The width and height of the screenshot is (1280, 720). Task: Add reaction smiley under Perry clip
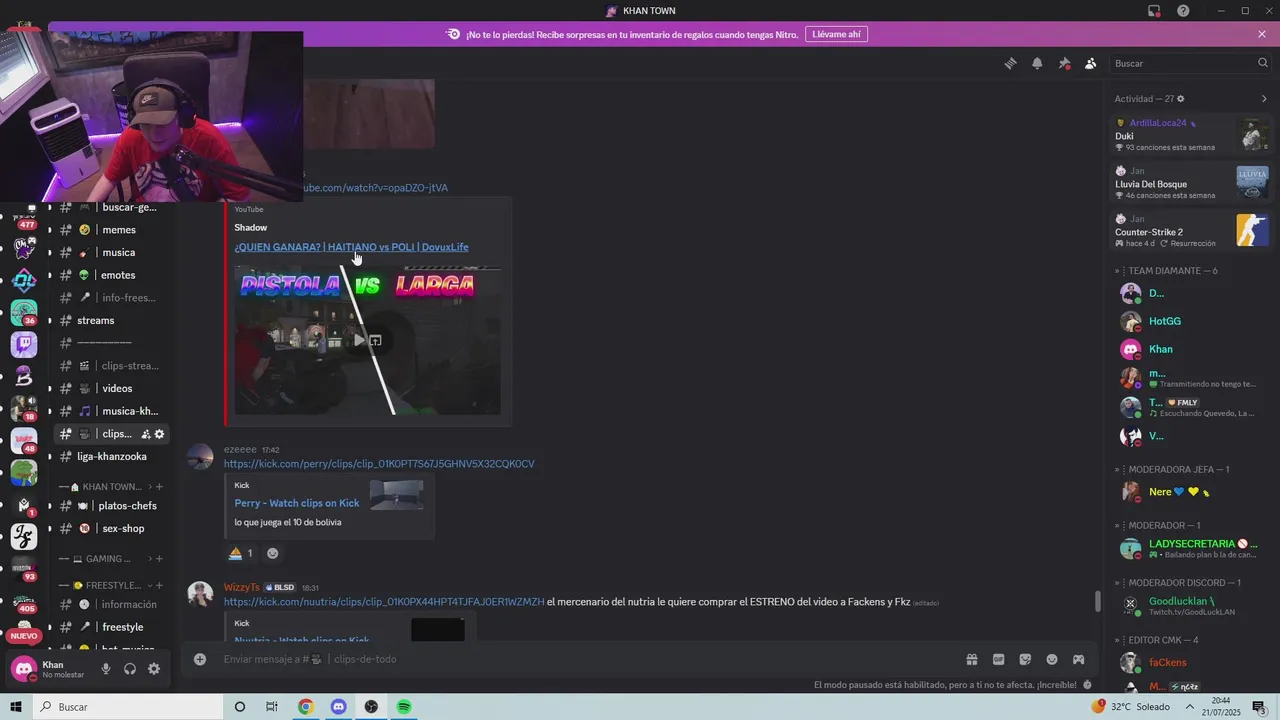coord(272,553)
